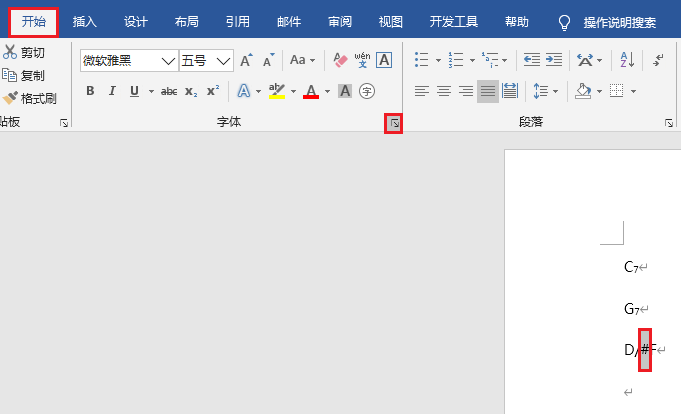Click the 操作说明搜索 search box

(619, 23)
